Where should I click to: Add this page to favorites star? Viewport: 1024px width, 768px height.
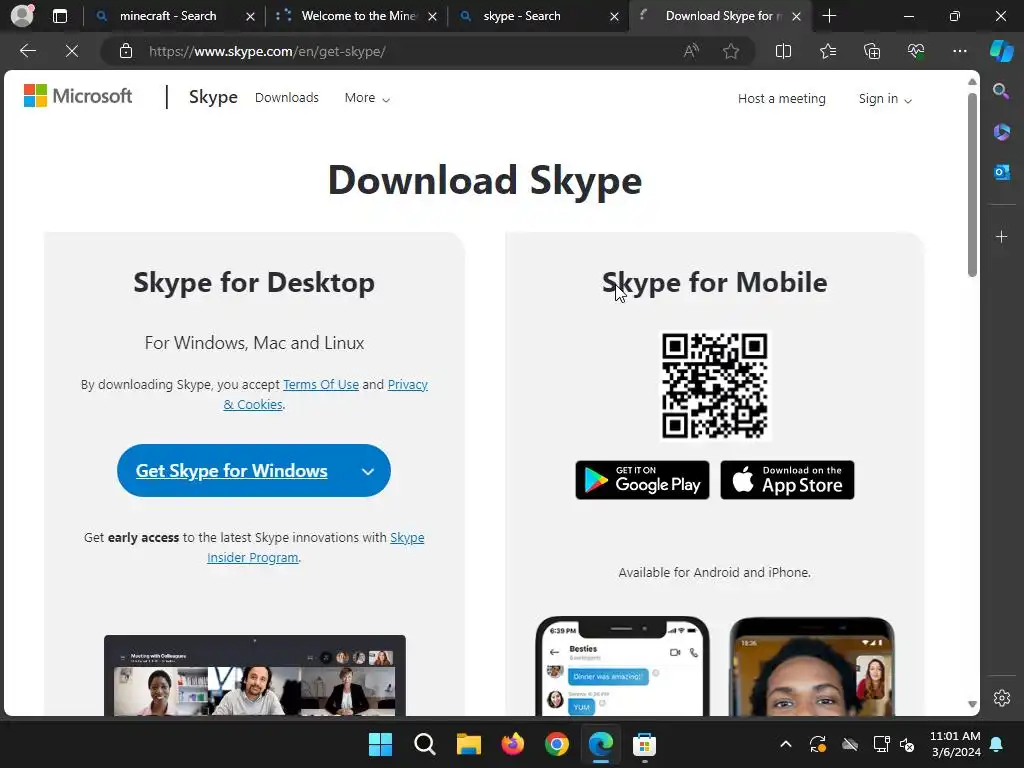coord(731,51)
